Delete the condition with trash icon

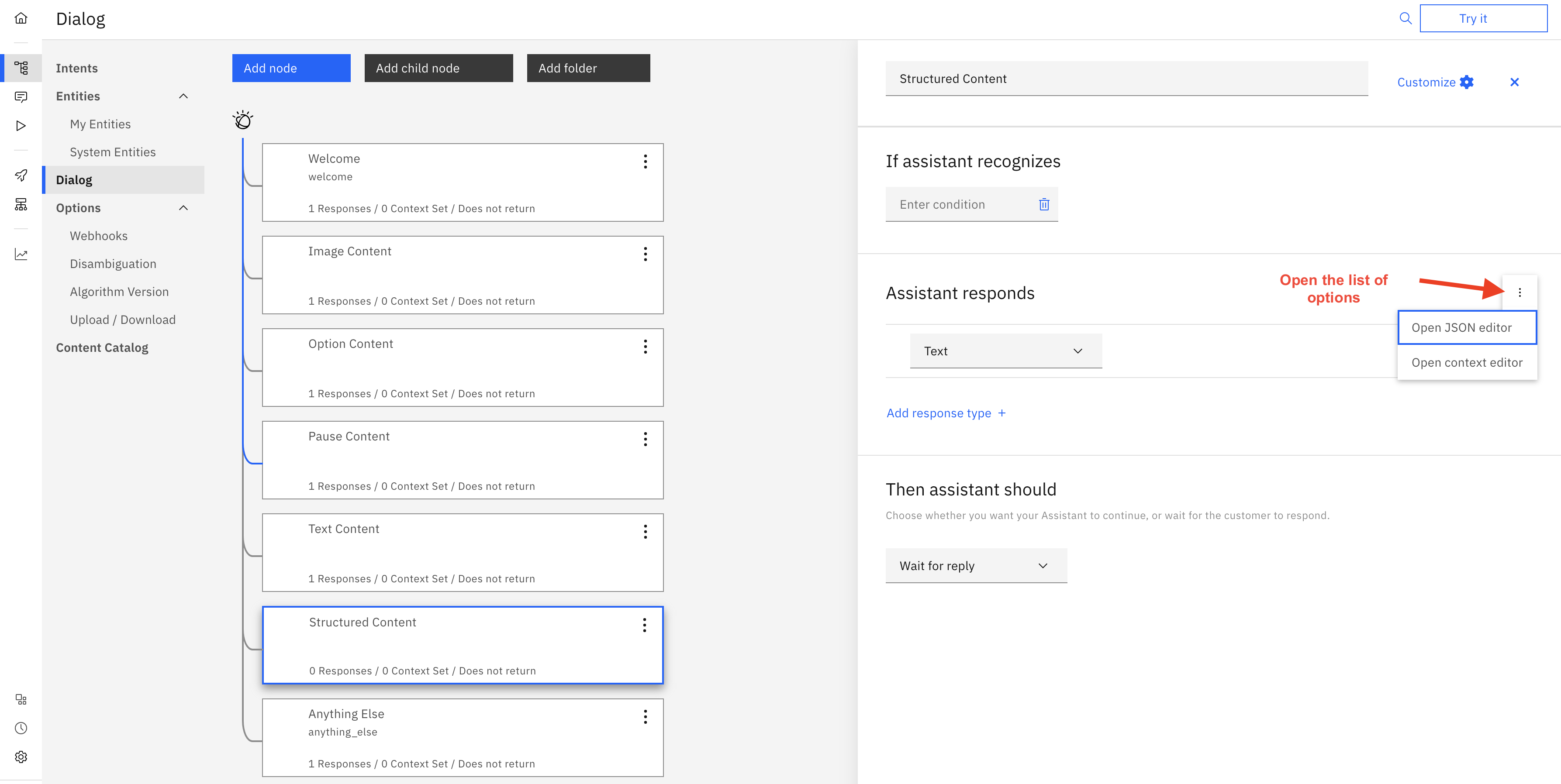1043,204
